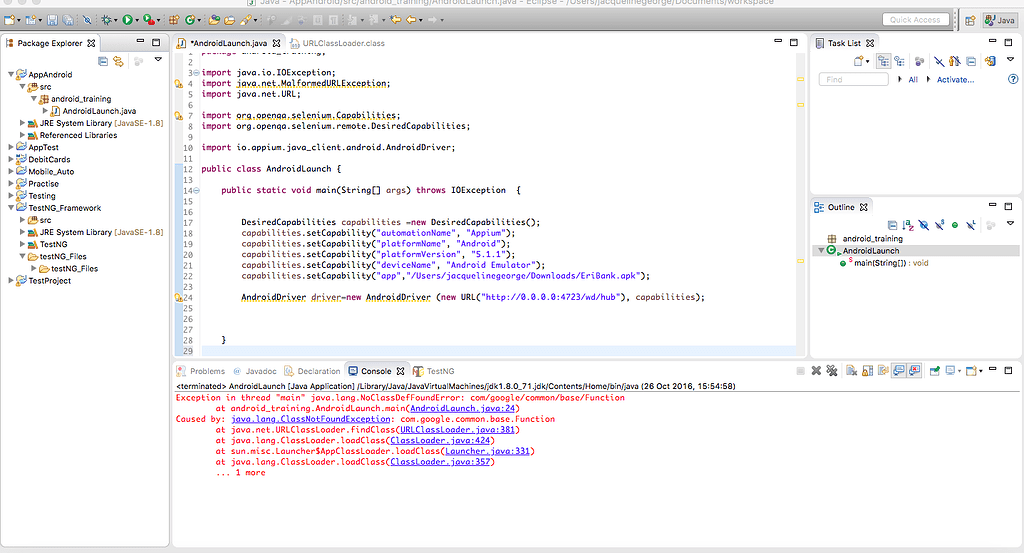Click the Save icon in main toolbar
Viewport: 1024px width, 553px height.
pyautogui.click(x=52, y=20)
